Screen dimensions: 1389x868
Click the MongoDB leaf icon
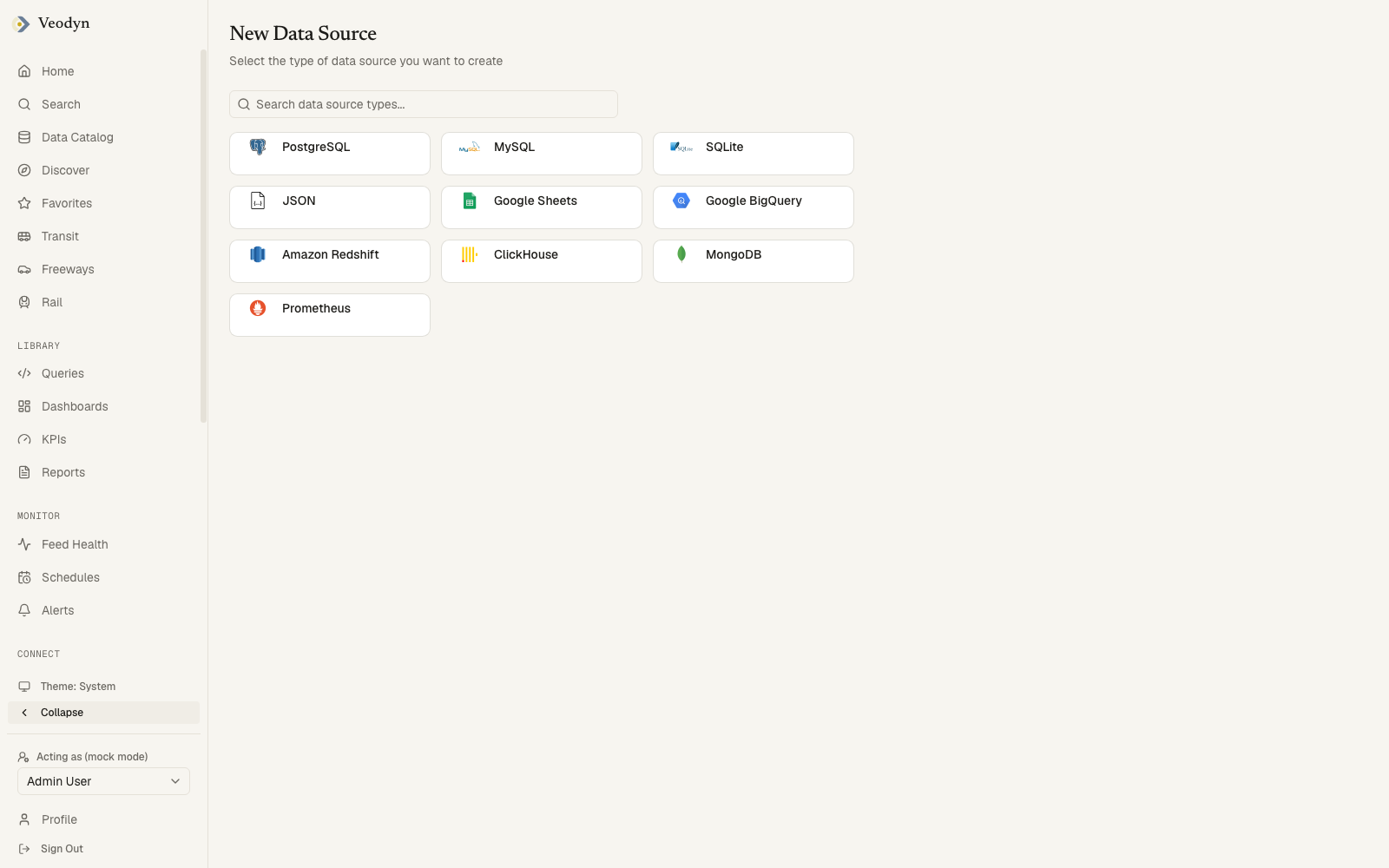click(681, 254)
